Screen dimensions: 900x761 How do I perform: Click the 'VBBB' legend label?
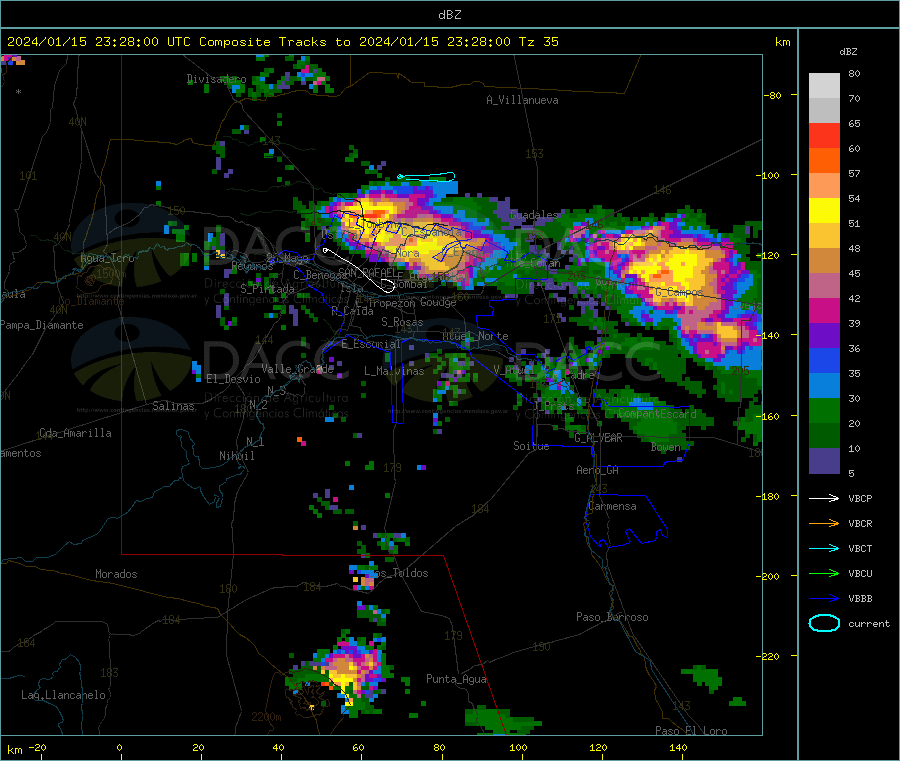[860, 599]
